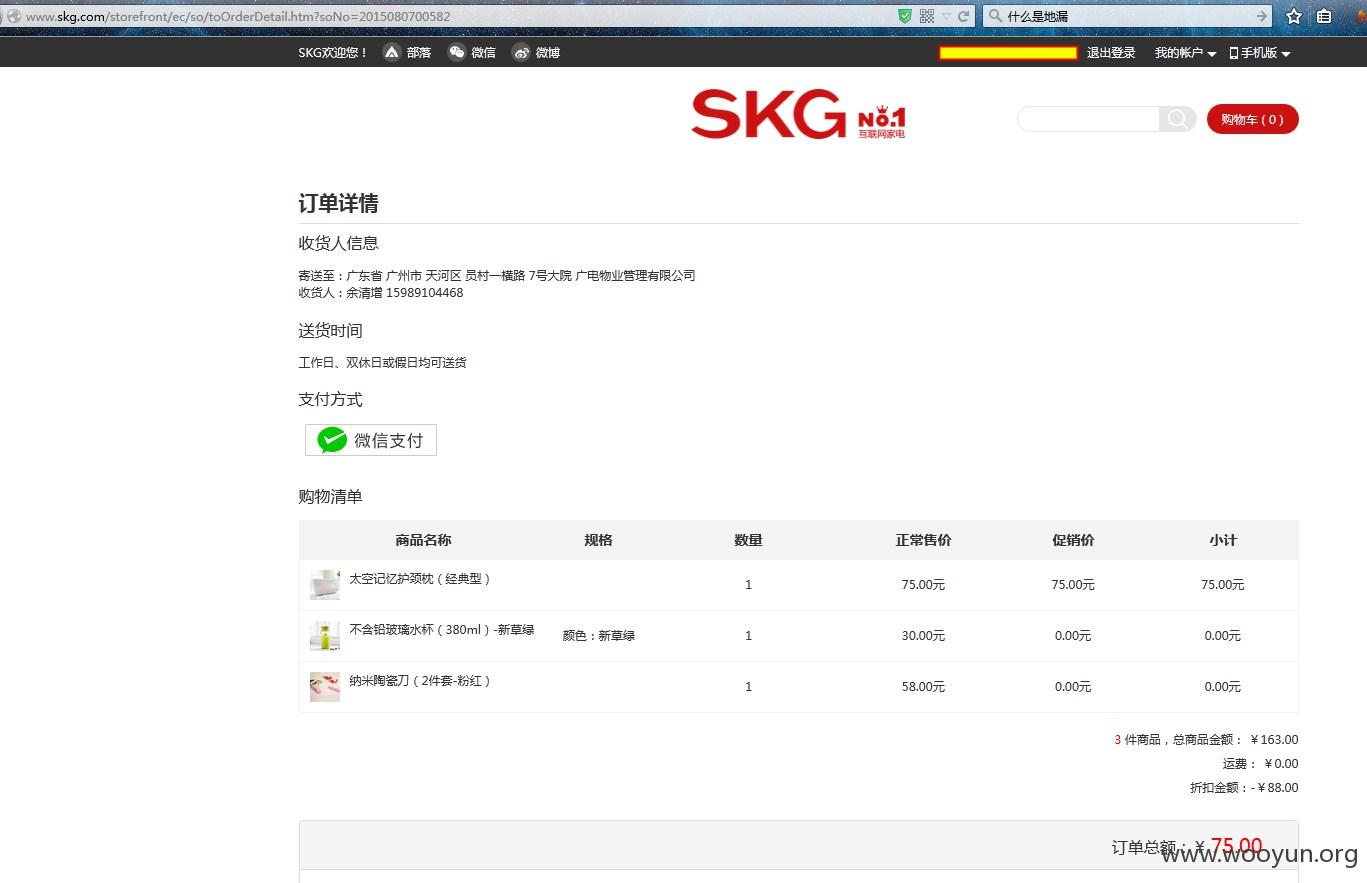Click the delivery address line 寄送至
1367x883 pixels.
pyautogui.click(x=497, y=275)
